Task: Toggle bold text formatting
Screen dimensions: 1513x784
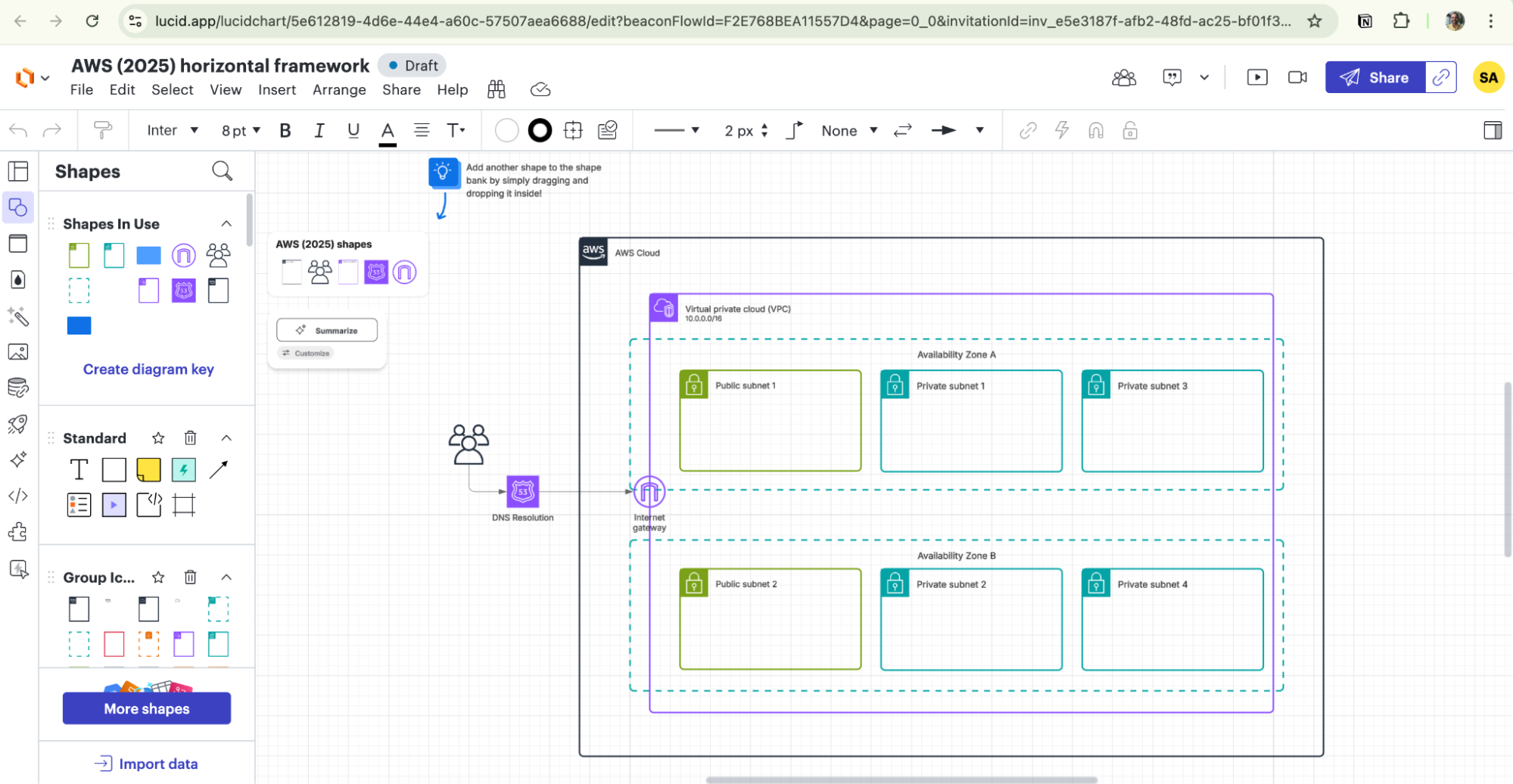Action: pos(285,131)
